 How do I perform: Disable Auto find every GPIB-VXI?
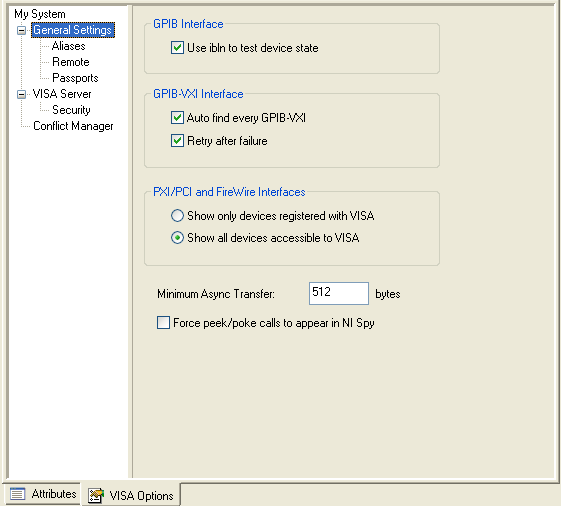177,117
